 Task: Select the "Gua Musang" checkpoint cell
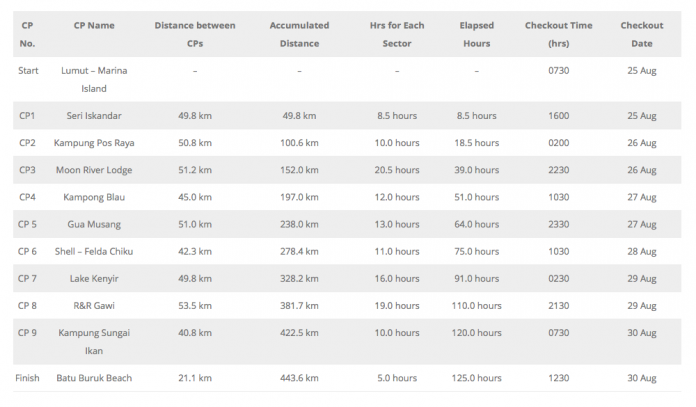(94, 224)
